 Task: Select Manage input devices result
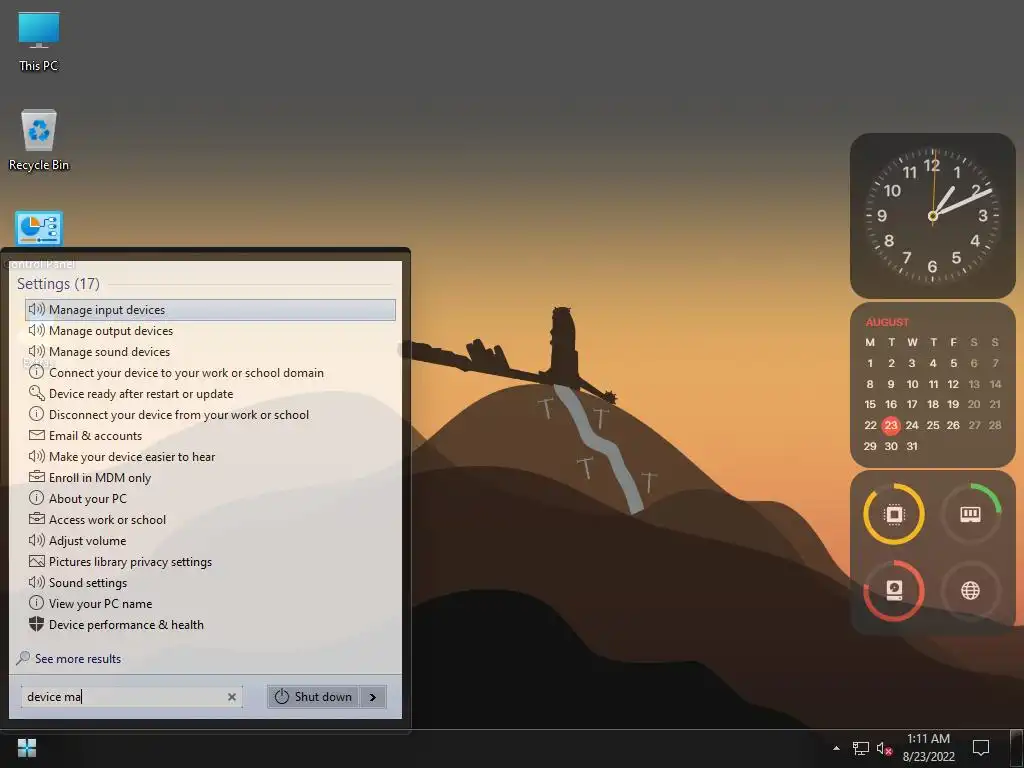pyautogui.click(x=210, y=310)
